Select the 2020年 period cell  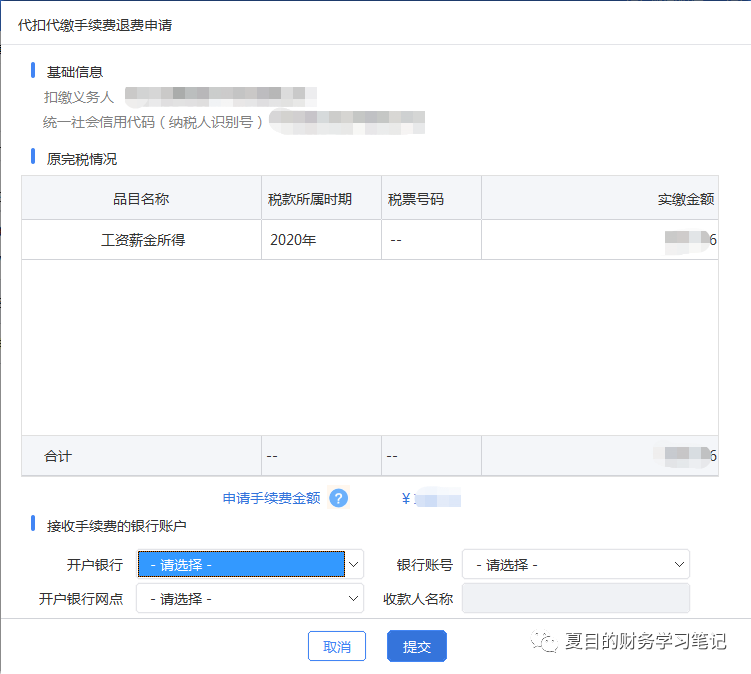click(x=321, y=240)
